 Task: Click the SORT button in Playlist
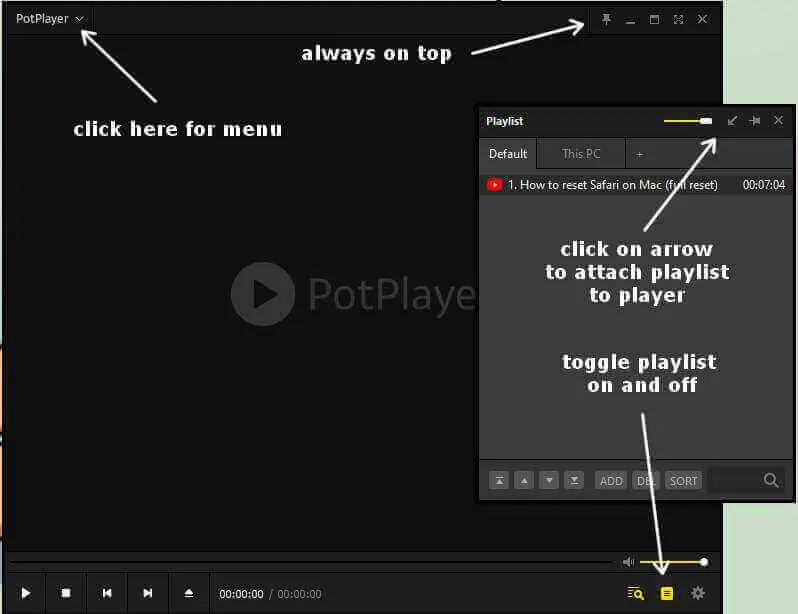(683, 481)
